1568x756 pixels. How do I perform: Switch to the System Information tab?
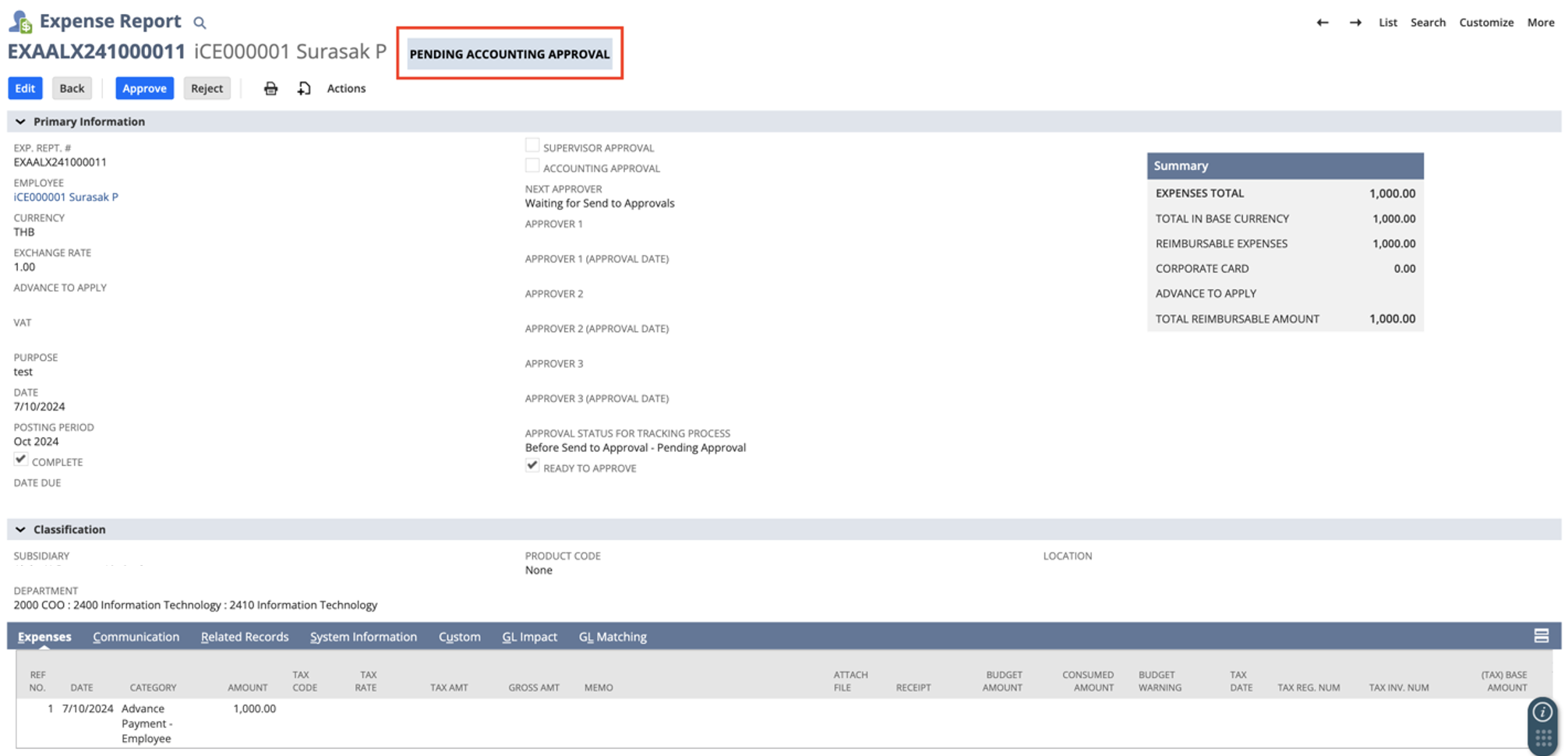click(363, 637)
